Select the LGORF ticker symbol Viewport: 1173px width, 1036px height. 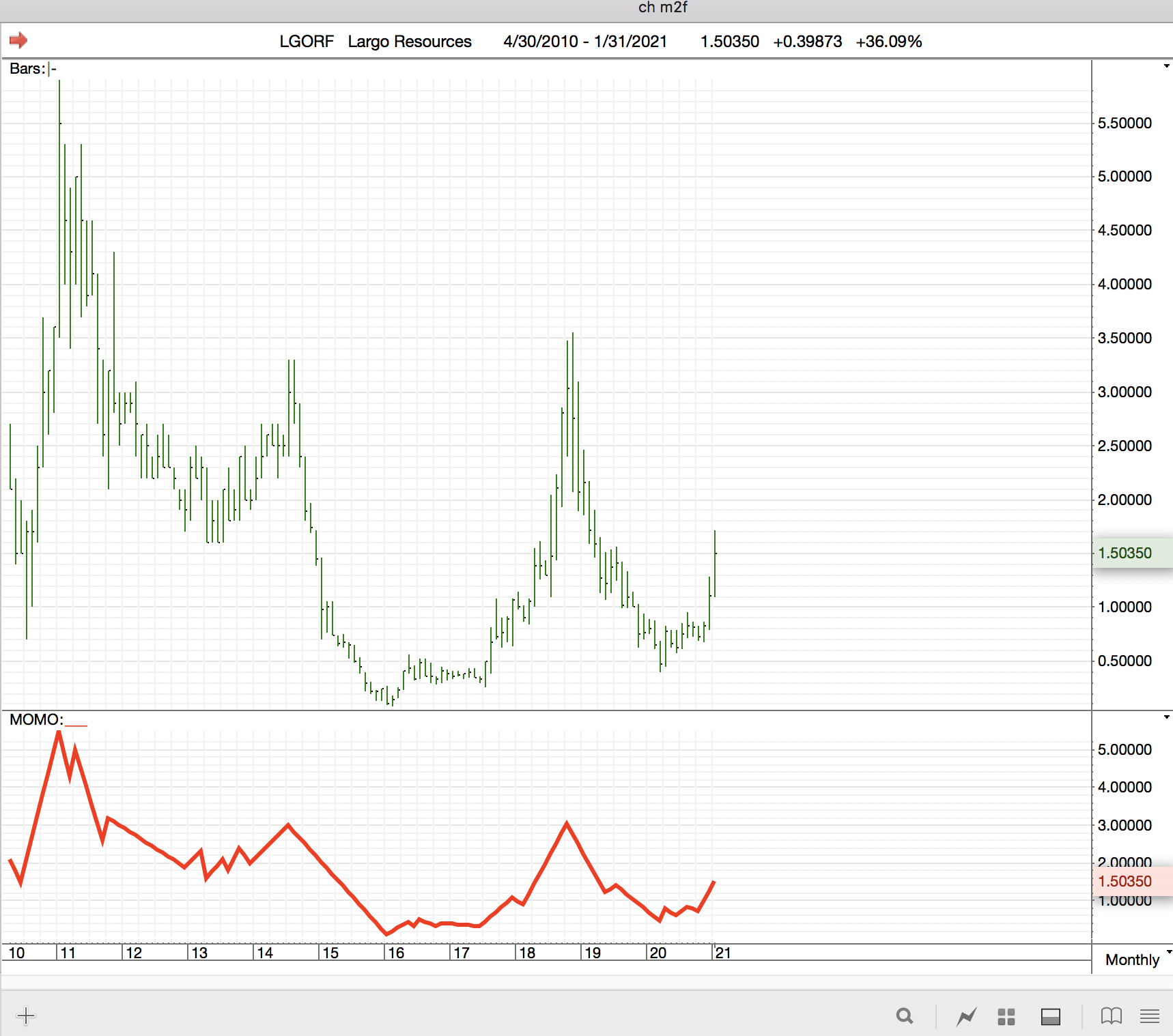pos(307,42)
